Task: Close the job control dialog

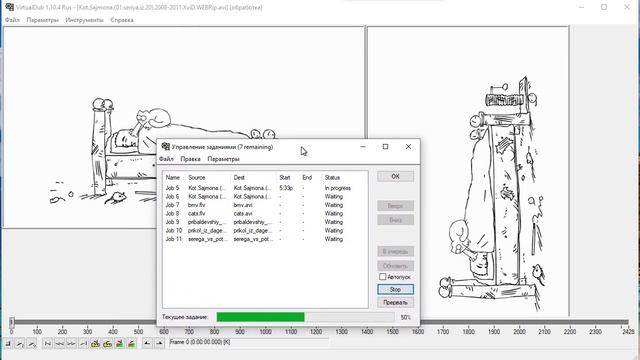Action: tap(408, 147)
